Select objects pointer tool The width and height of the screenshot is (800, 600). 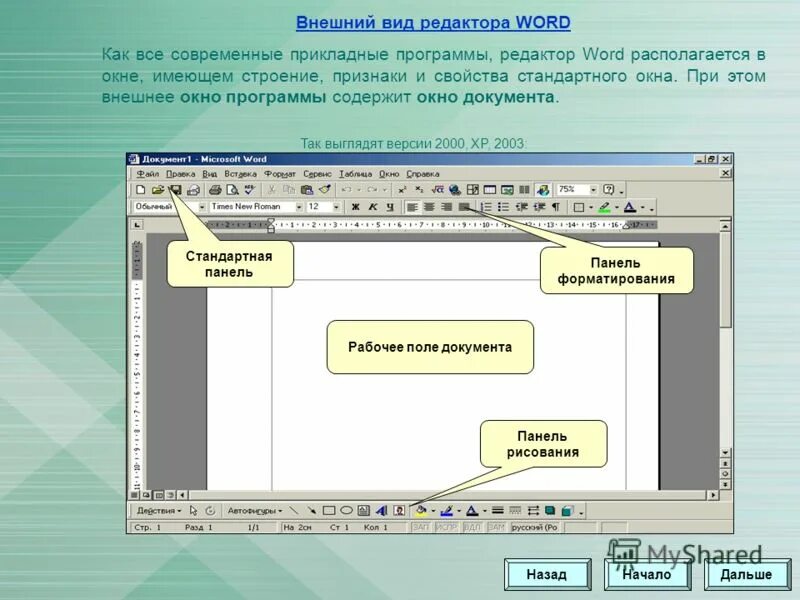[193, 510]
